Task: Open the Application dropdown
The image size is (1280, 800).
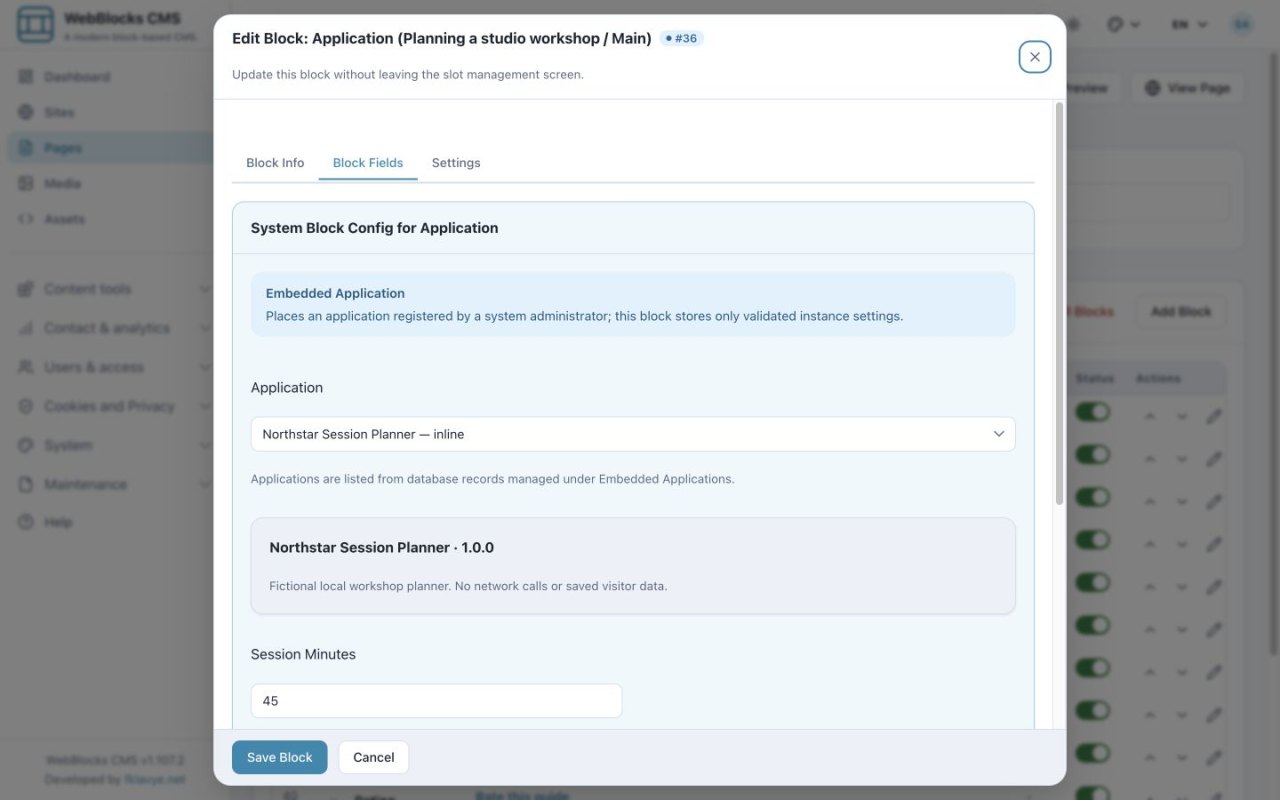Action: coord(633,434)
